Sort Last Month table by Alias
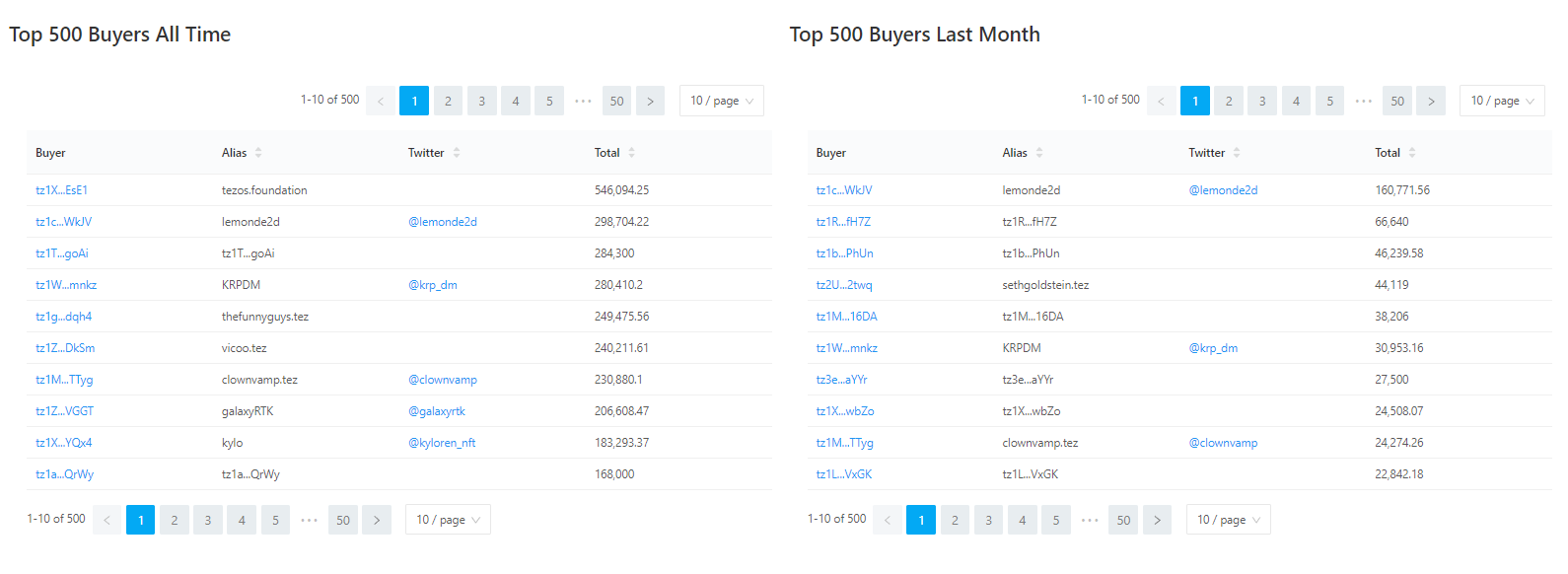 click(x=1039, y=153)
